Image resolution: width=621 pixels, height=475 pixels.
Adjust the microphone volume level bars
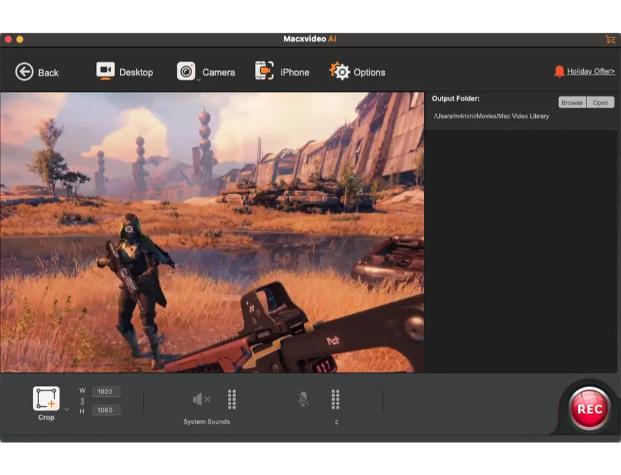(335, 399)
